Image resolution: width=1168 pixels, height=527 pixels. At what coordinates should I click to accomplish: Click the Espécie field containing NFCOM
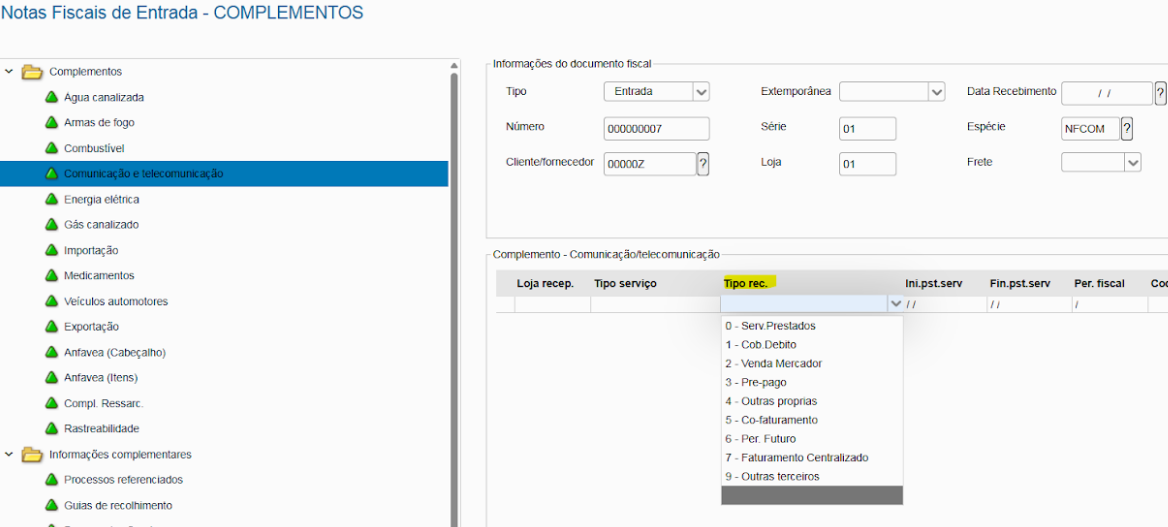pyautogui.click(x=1091, y=129)
